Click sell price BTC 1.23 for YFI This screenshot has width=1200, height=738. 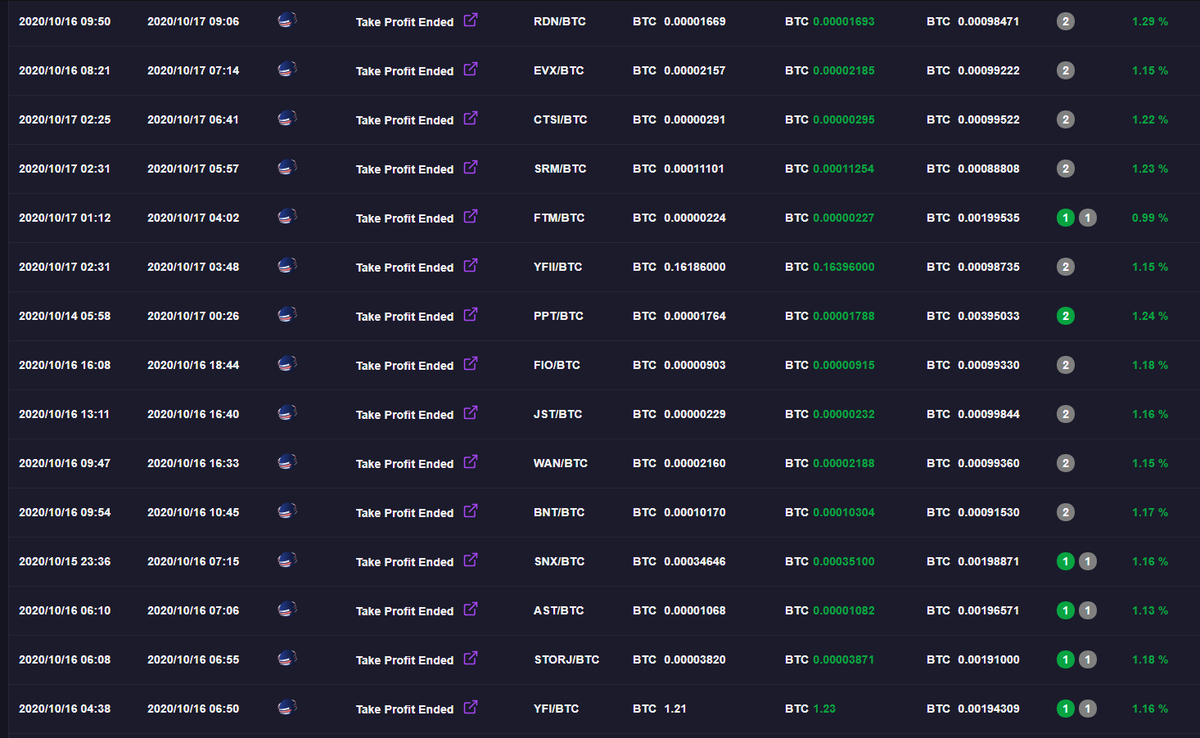pyautogui.click(x=810, y=709)
